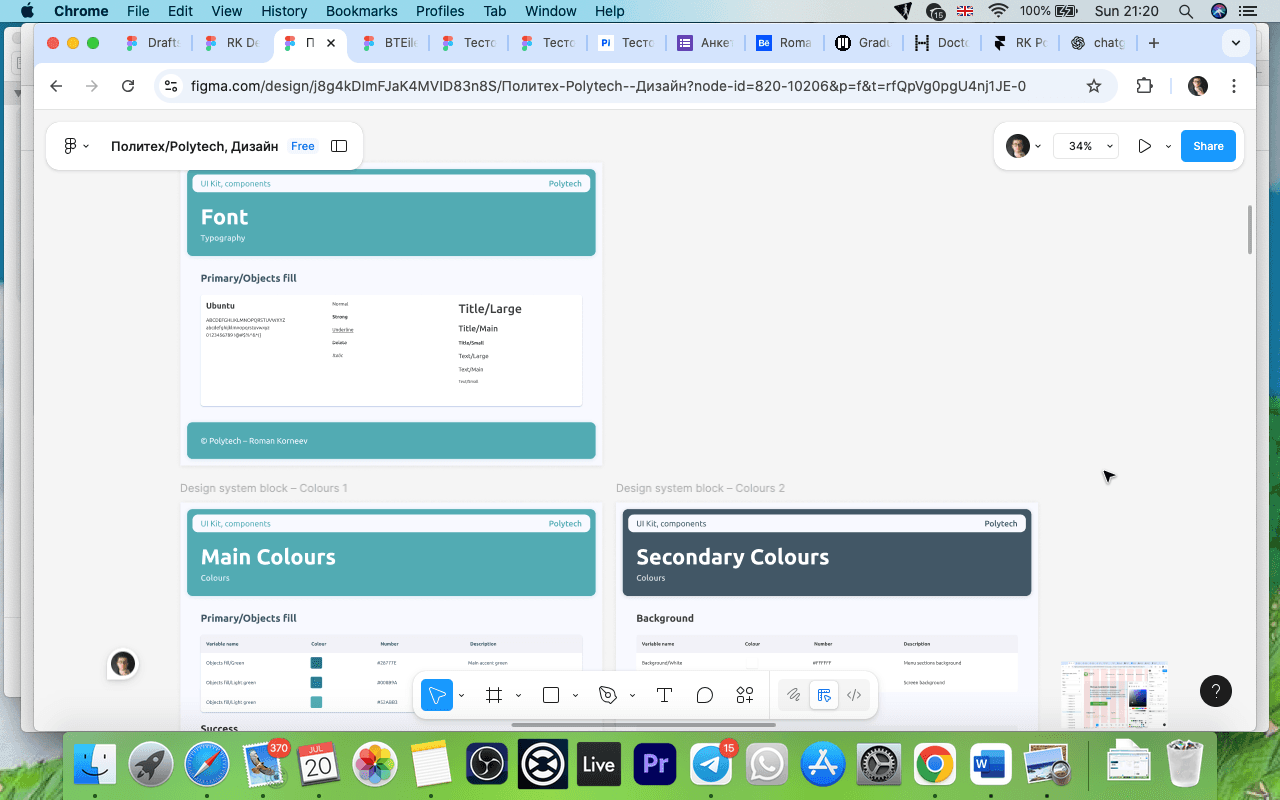Screen dimensions: 1280x800
Task: Close the active Figma tab
Action: click(331, 43)
